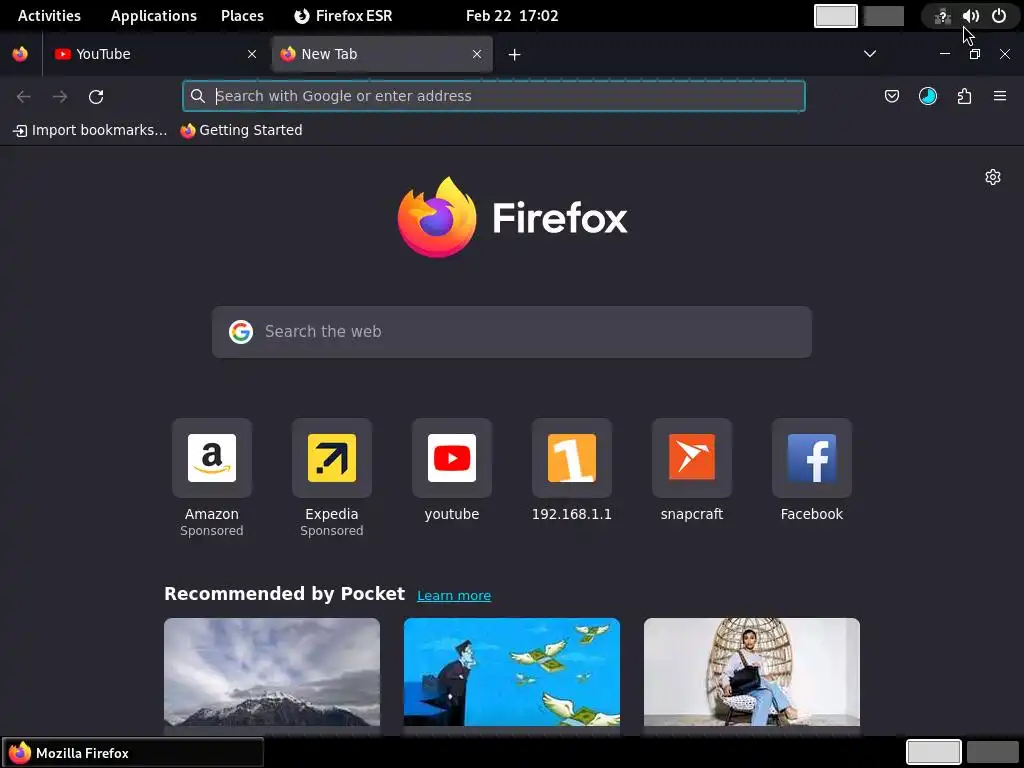Go forward one page

tap(60, 97)
